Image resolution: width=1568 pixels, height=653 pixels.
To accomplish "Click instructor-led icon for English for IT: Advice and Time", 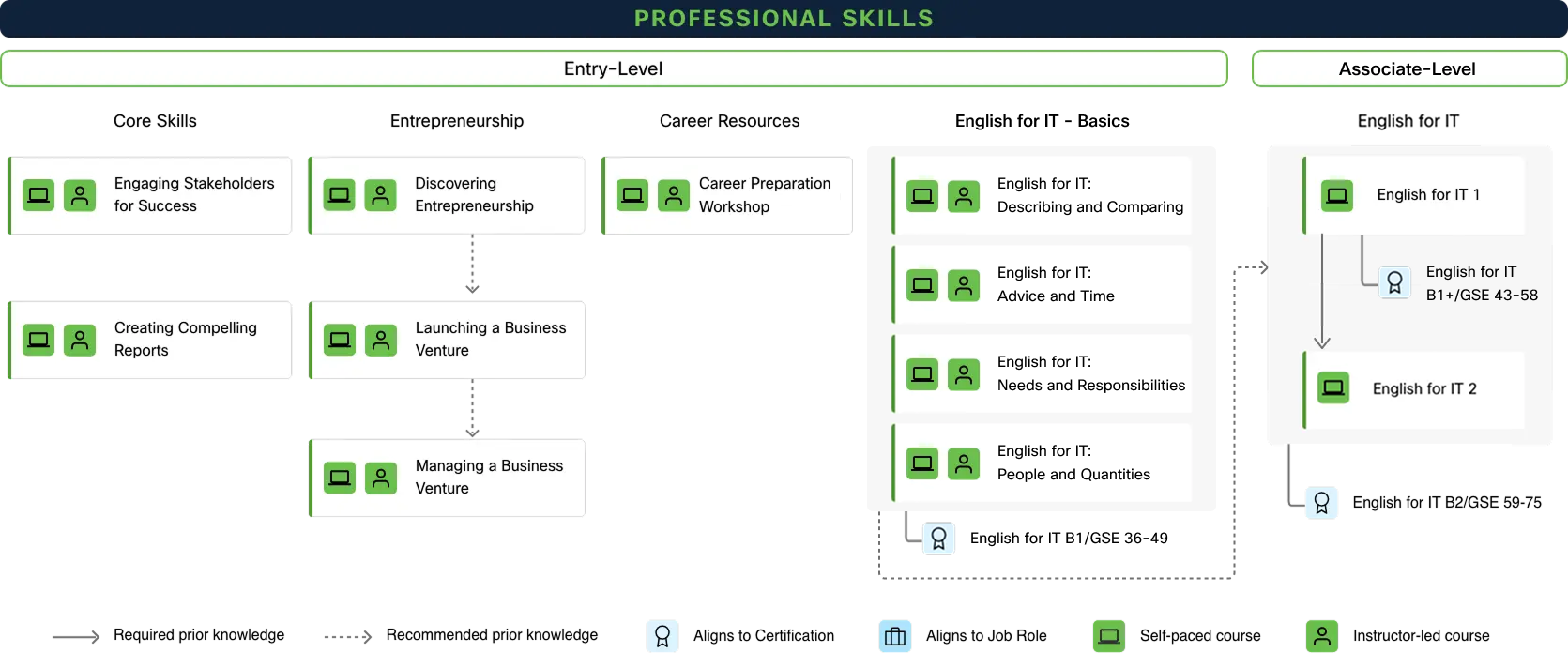I will click(964, 285).
